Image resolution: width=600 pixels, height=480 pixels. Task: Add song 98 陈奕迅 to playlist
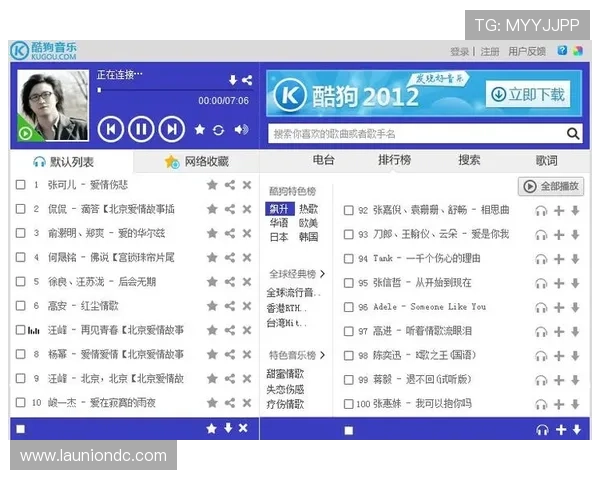coord(559,356)
